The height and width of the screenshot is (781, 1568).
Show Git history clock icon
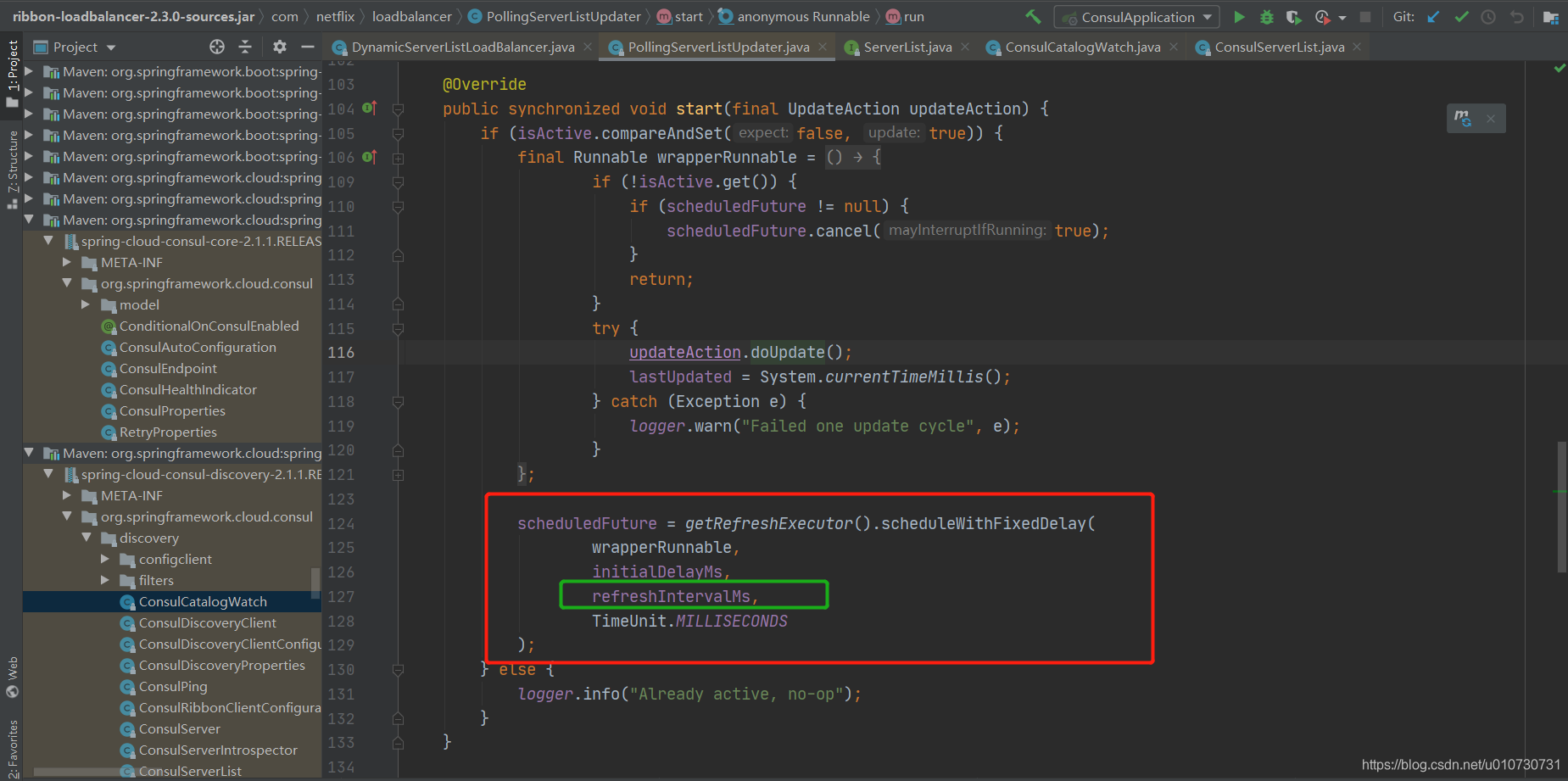[1488, 17]
